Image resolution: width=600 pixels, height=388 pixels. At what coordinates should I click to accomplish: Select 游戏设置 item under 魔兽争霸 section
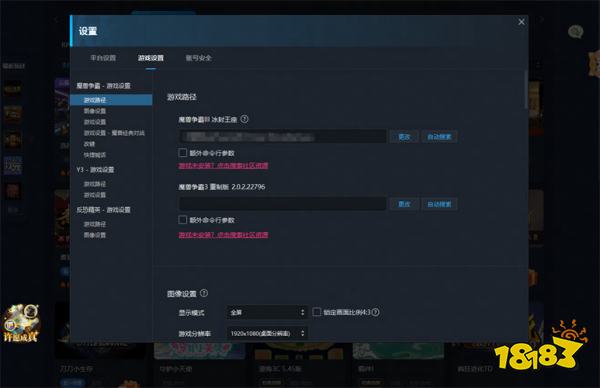click(95, 122)
